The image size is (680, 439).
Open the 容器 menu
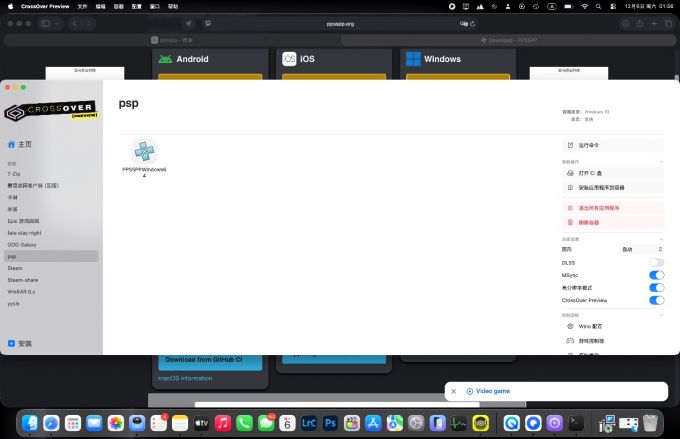point(118,7)
